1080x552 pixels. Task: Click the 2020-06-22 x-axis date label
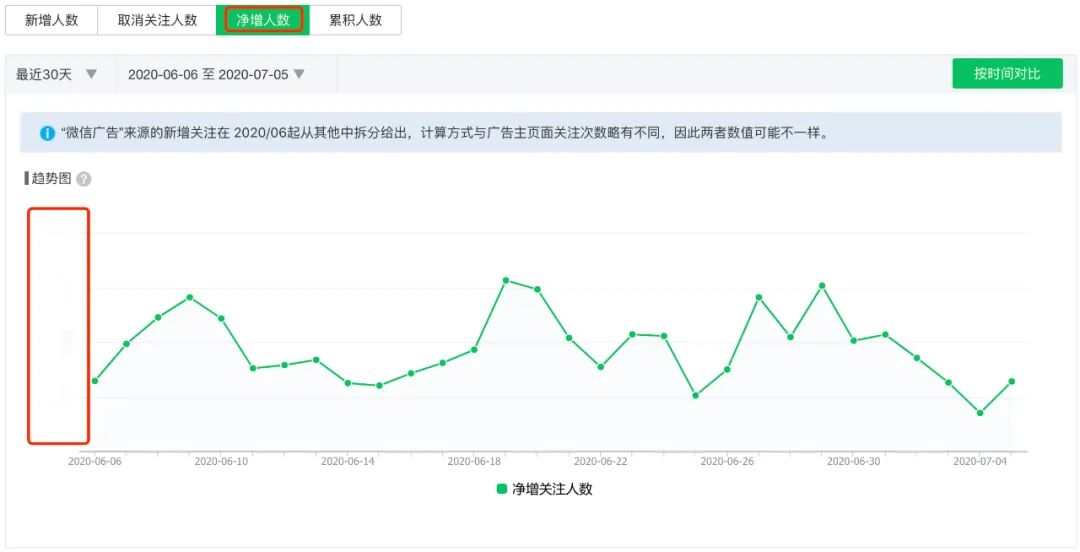600,462
